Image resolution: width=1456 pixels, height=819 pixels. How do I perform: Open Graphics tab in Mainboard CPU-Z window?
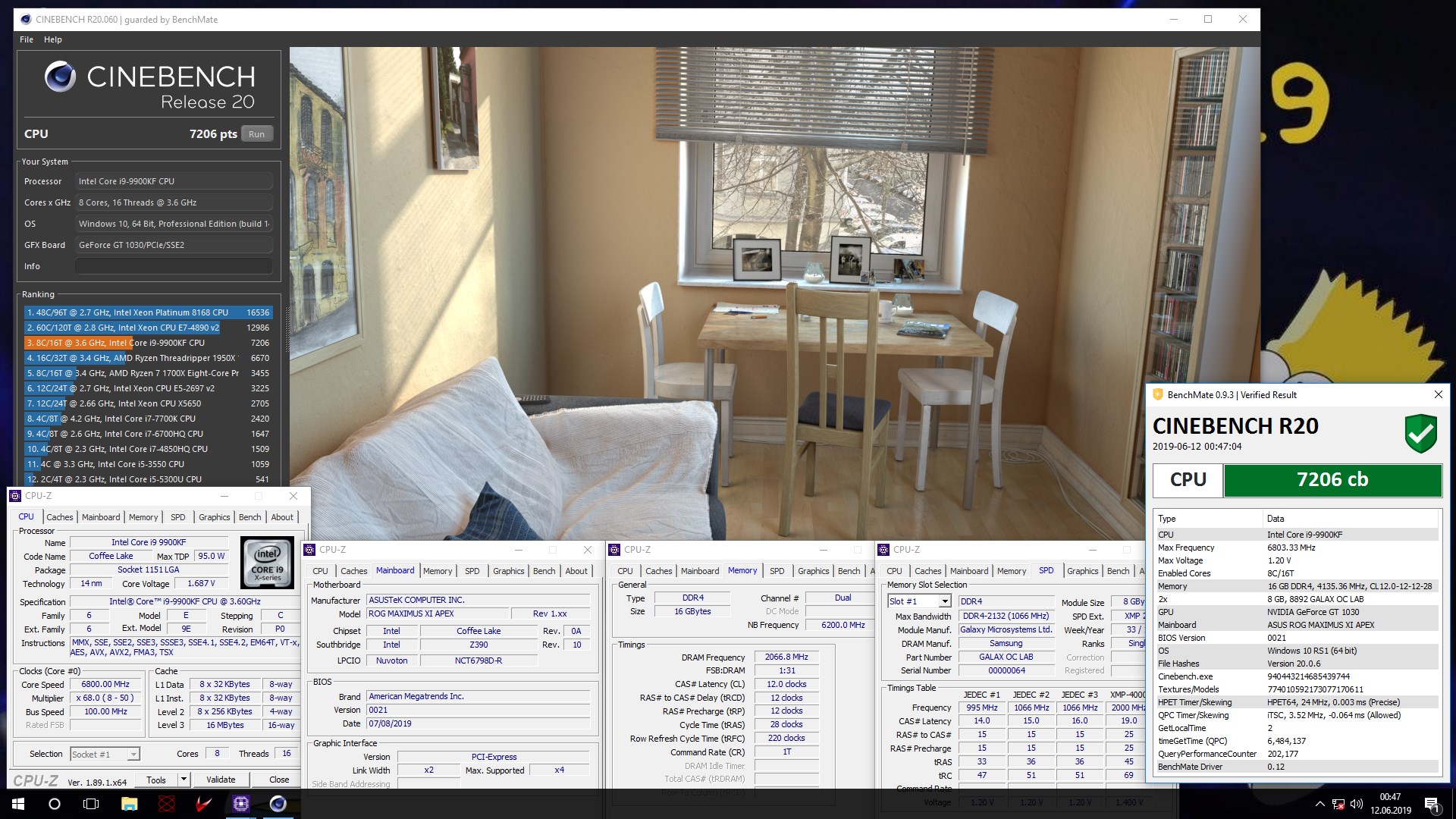(508, 571)
